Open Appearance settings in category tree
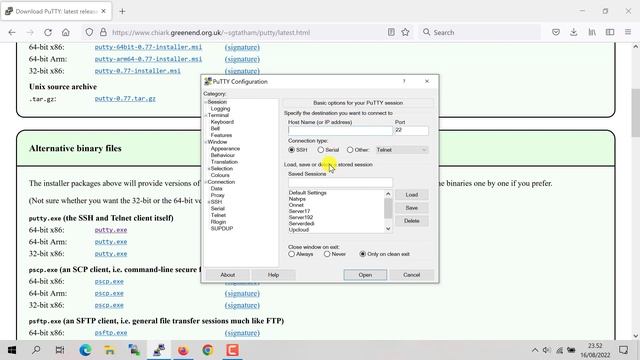The height and width of the screenshot is (360, 640). click(225, 149)
